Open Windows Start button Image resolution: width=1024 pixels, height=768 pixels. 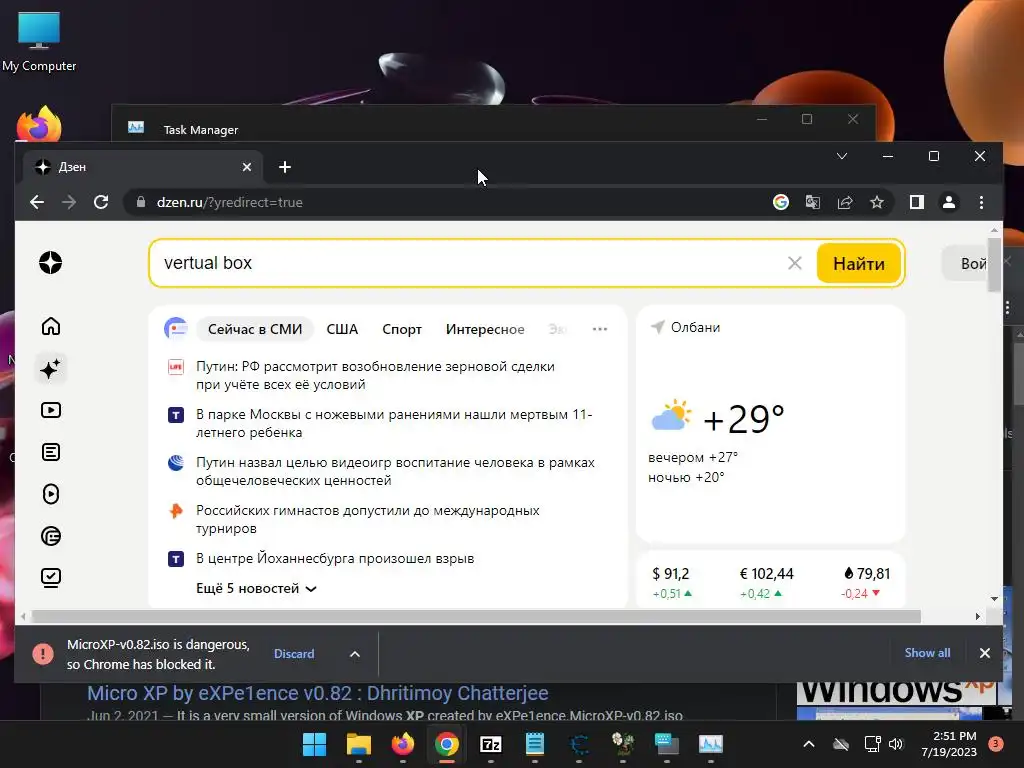pos(314,744)
